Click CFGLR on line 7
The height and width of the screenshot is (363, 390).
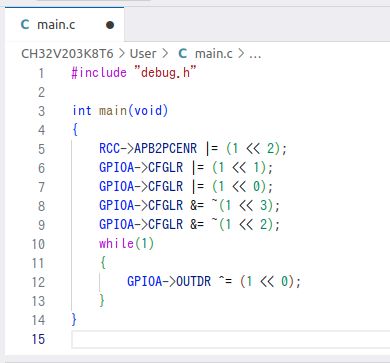point(165,186)
